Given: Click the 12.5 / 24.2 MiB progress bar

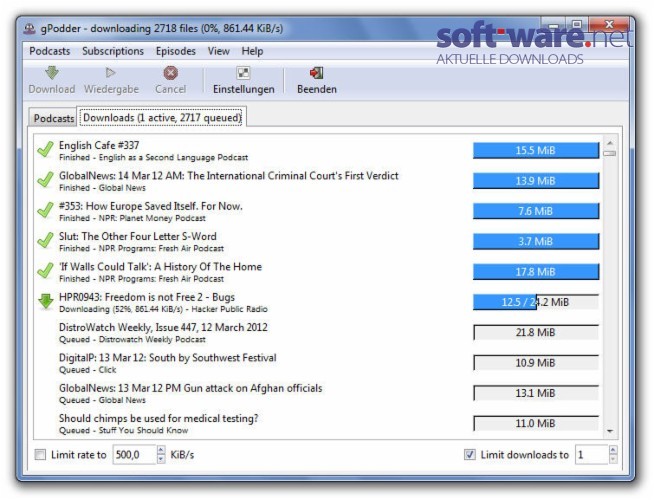Looking at the screenshot, I should coord(536,302).
